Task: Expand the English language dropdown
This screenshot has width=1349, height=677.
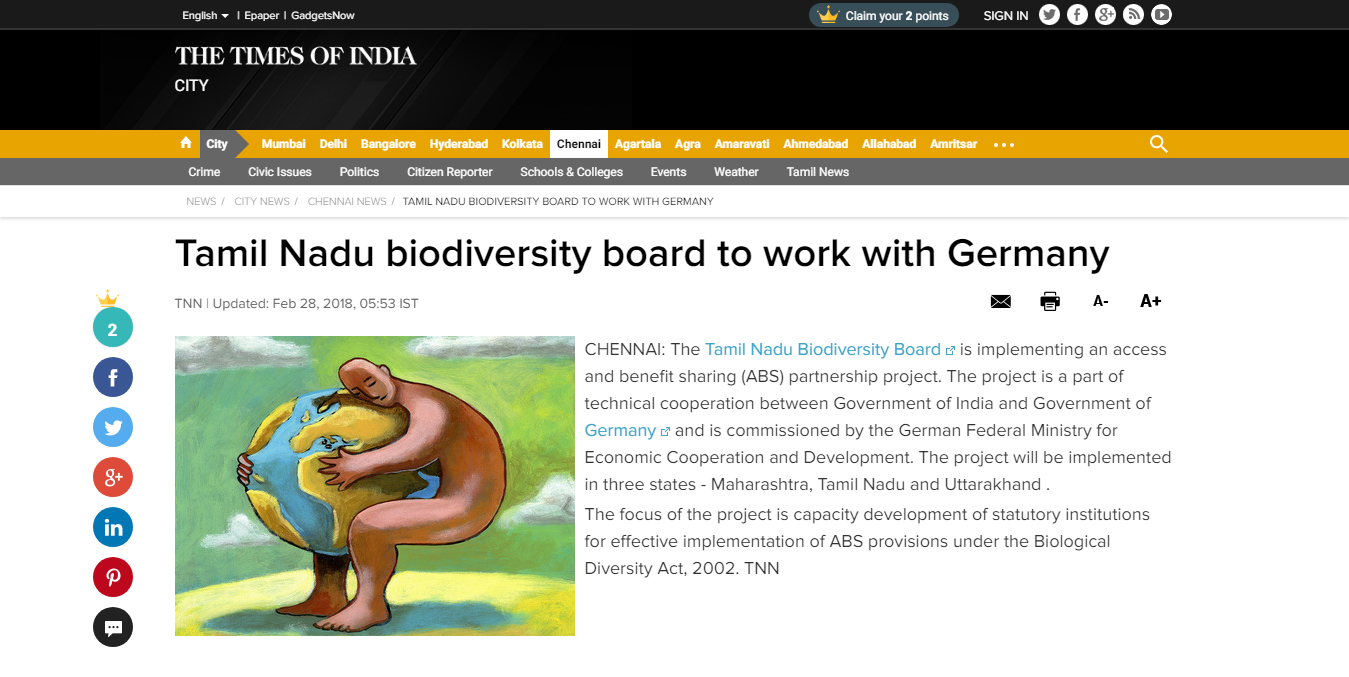Action: [205, 15]
